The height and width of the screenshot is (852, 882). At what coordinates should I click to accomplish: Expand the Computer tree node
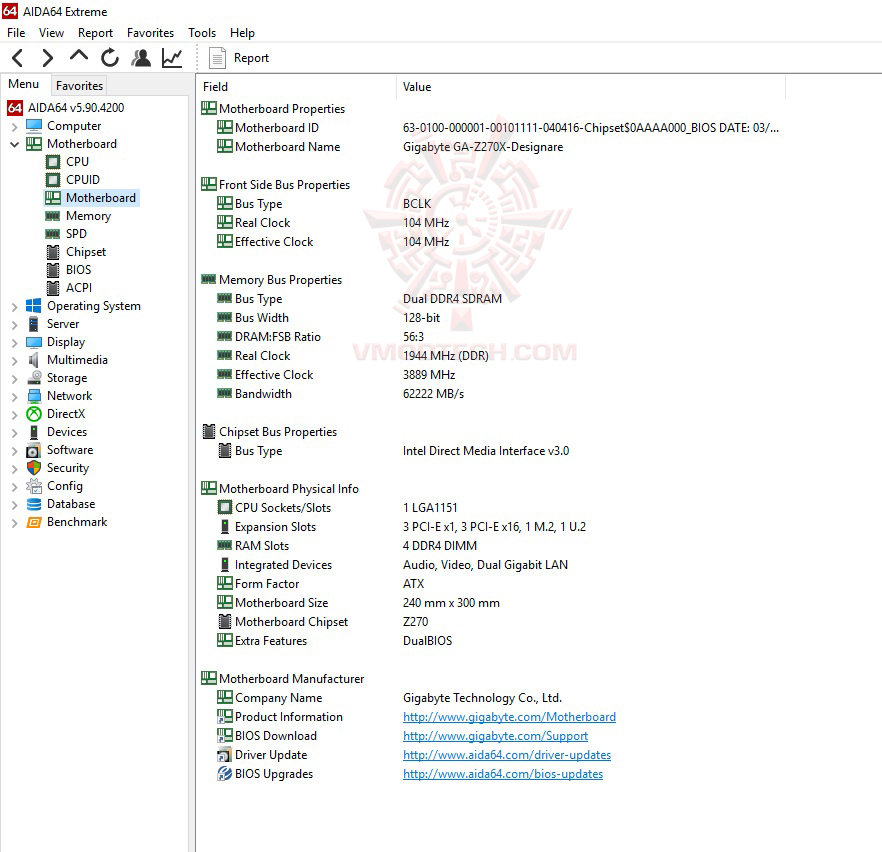(x=15, y=127)
